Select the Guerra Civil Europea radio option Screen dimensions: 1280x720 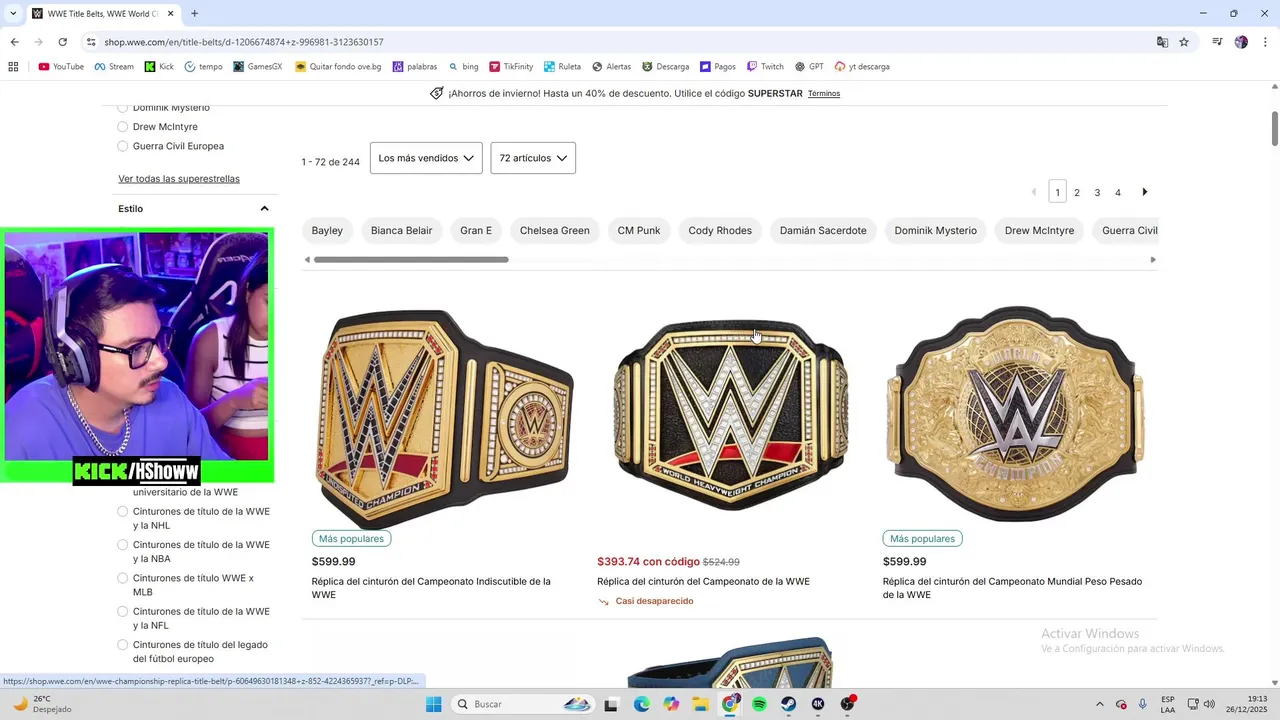pos(123,146)
